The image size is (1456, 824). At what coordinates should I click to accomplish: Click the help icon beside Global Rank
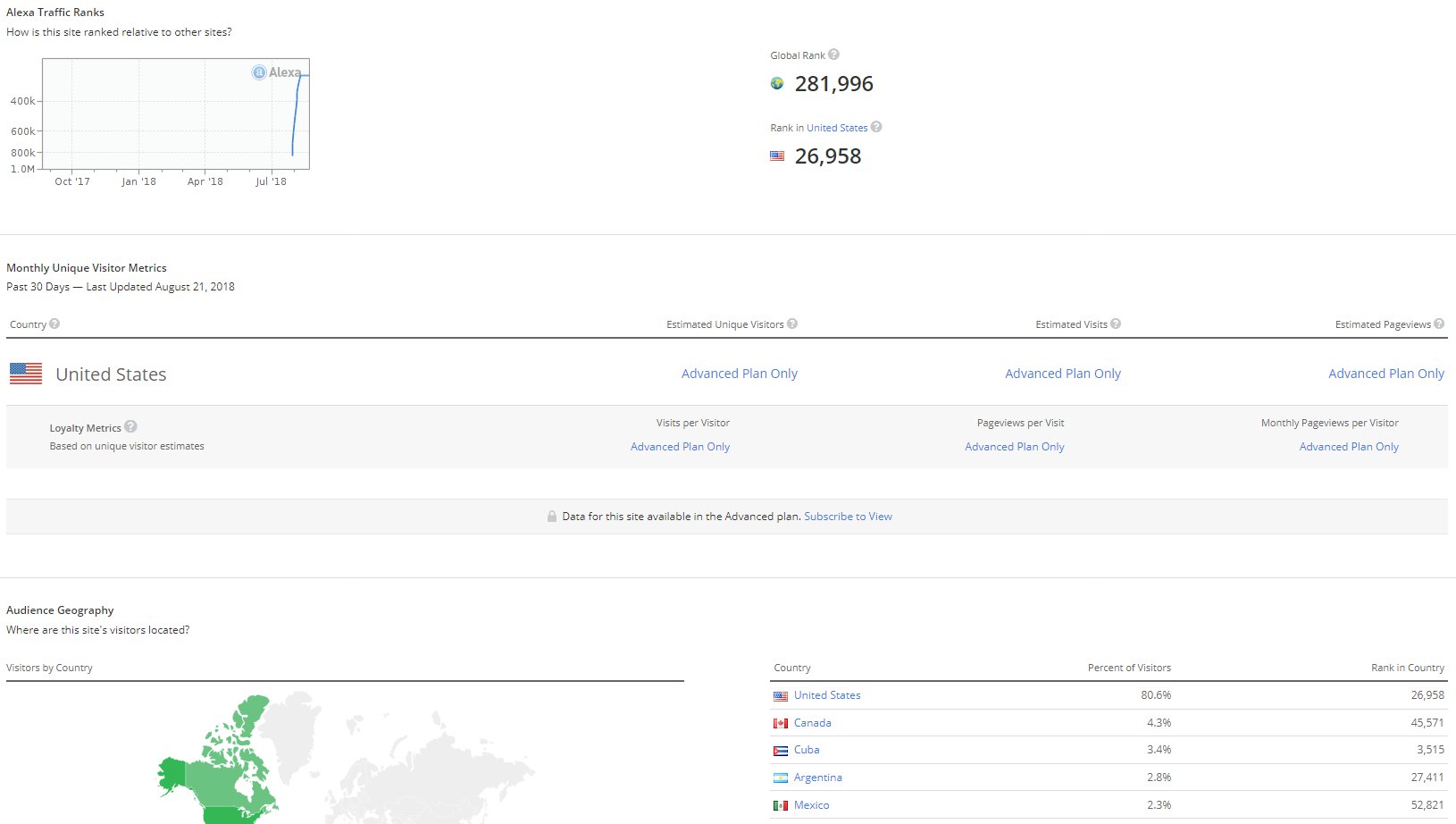[x=833, y=55]
